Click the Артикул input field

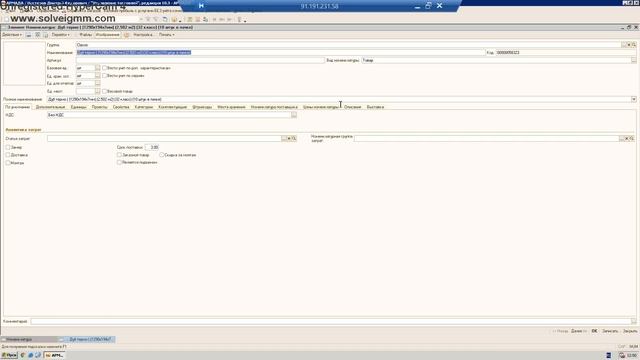[200, 60]
